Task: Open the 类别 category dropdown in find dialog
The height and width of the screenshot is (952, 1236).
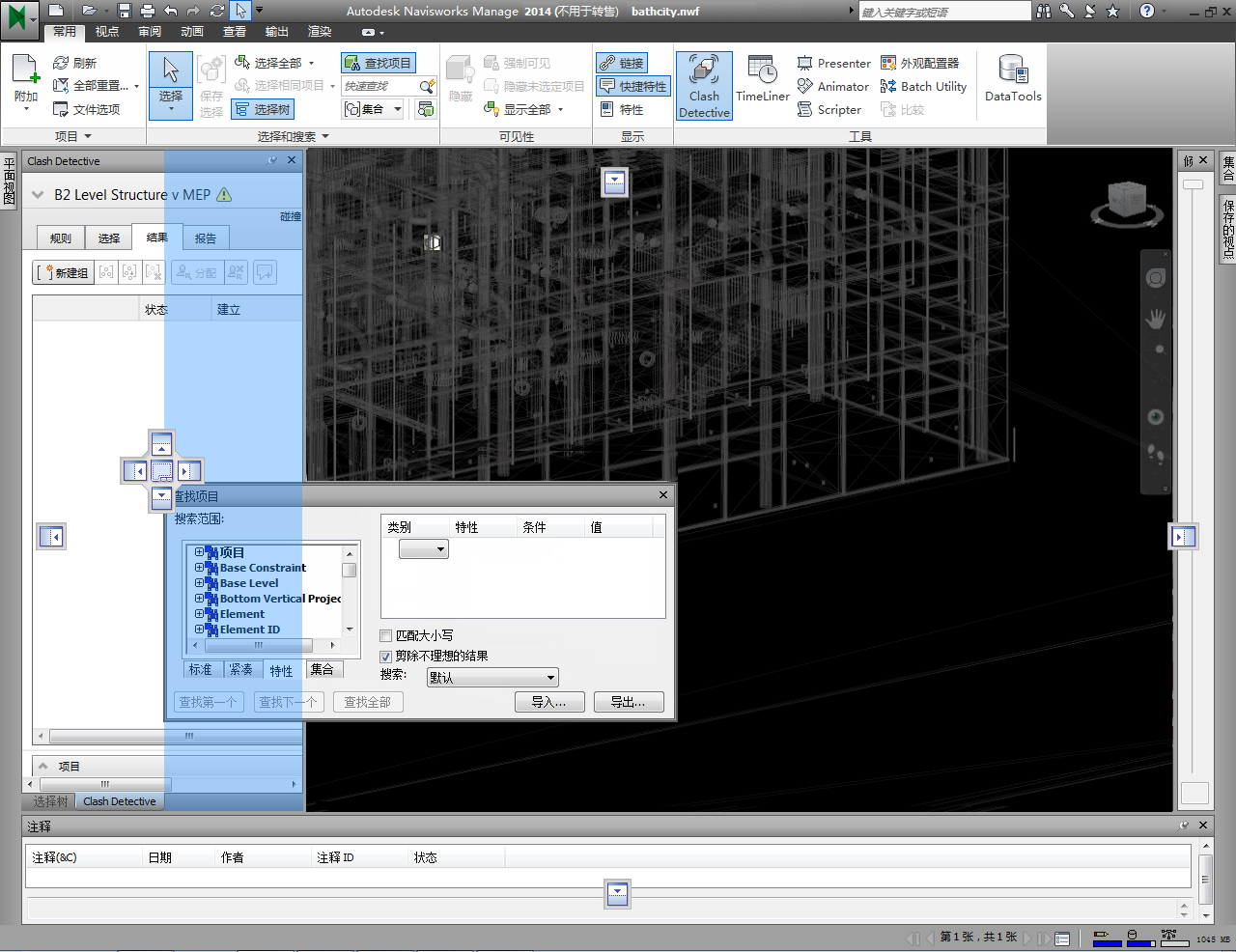Action: 424,549
